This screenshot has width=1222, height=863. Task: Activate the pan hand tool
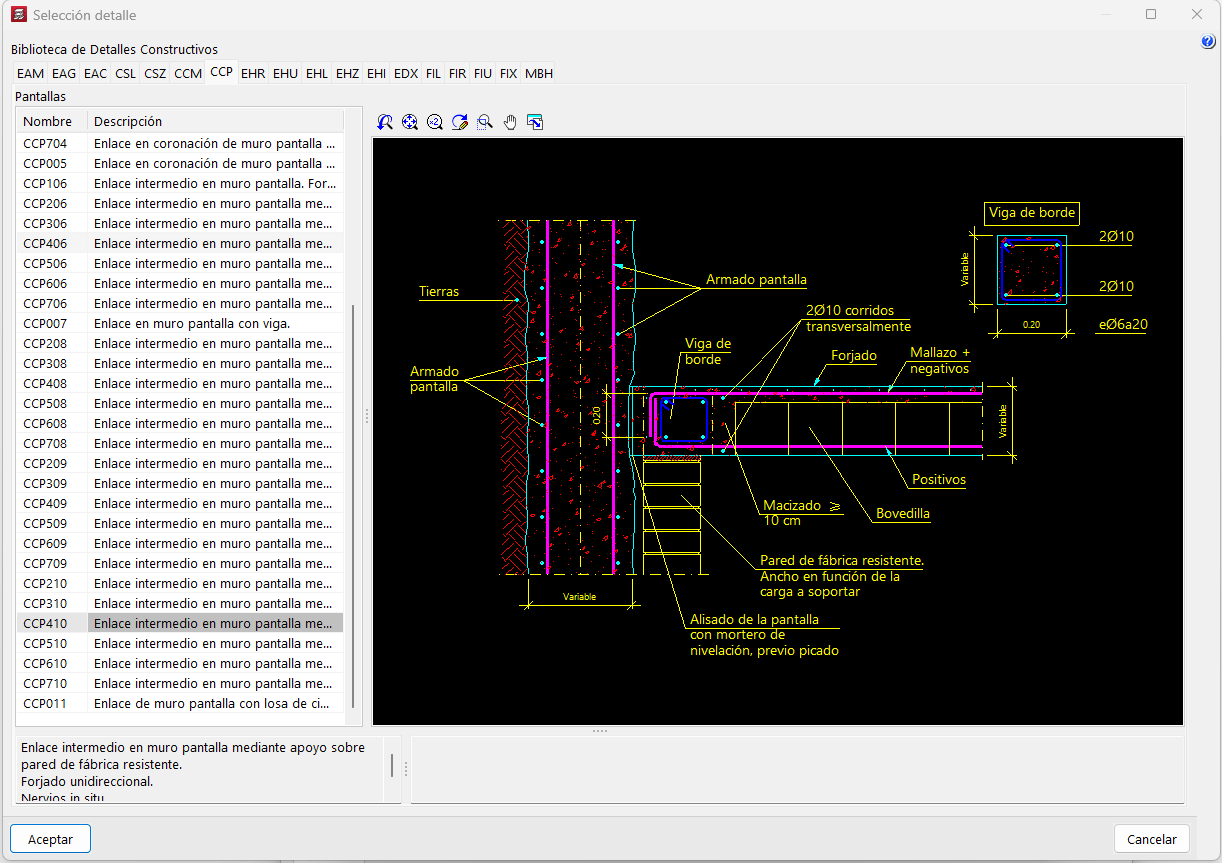510,122
